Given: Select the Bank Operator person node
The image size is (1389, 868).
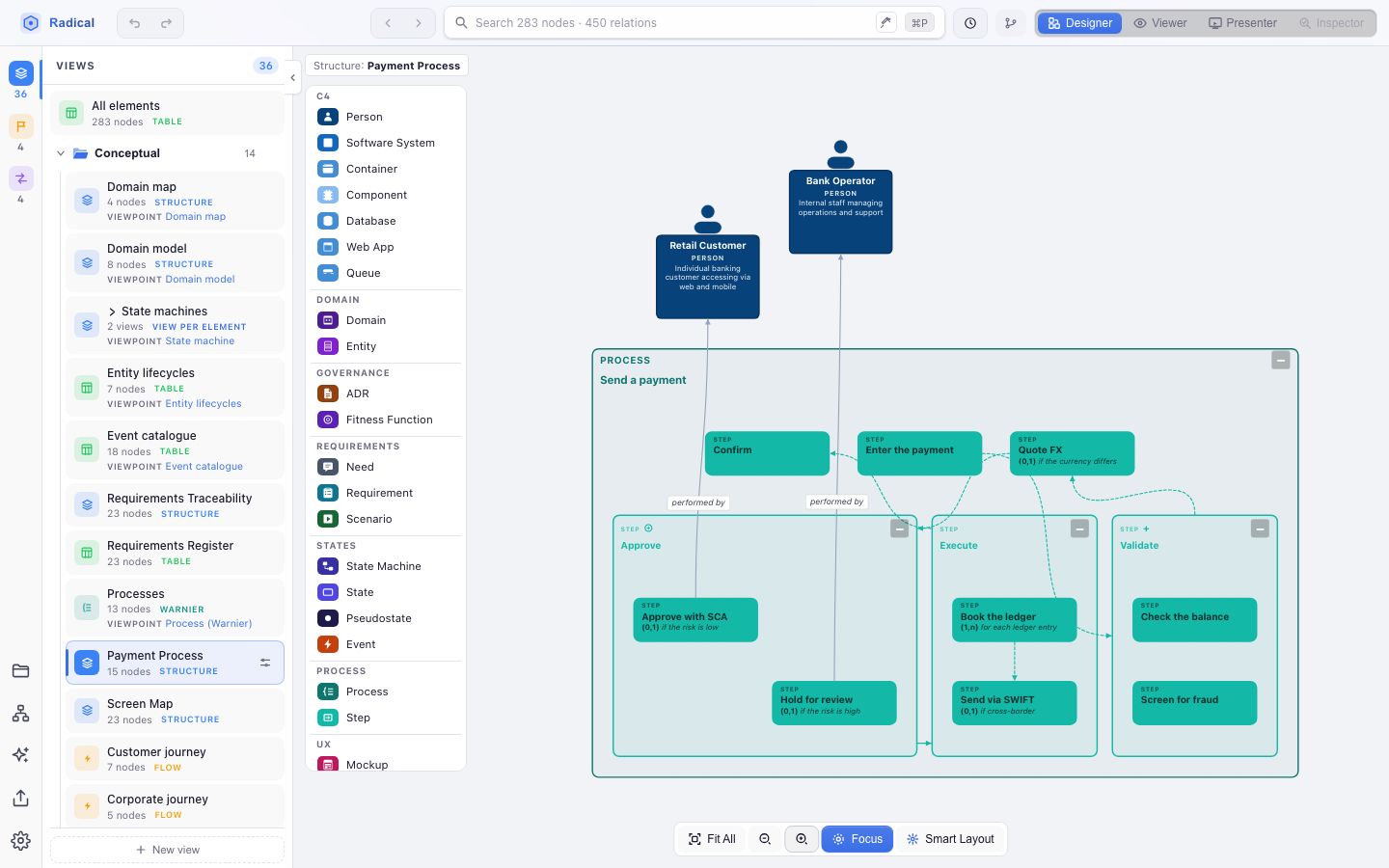Looking at the screenshot, I should pyautogui.click(x=841, y=211).
